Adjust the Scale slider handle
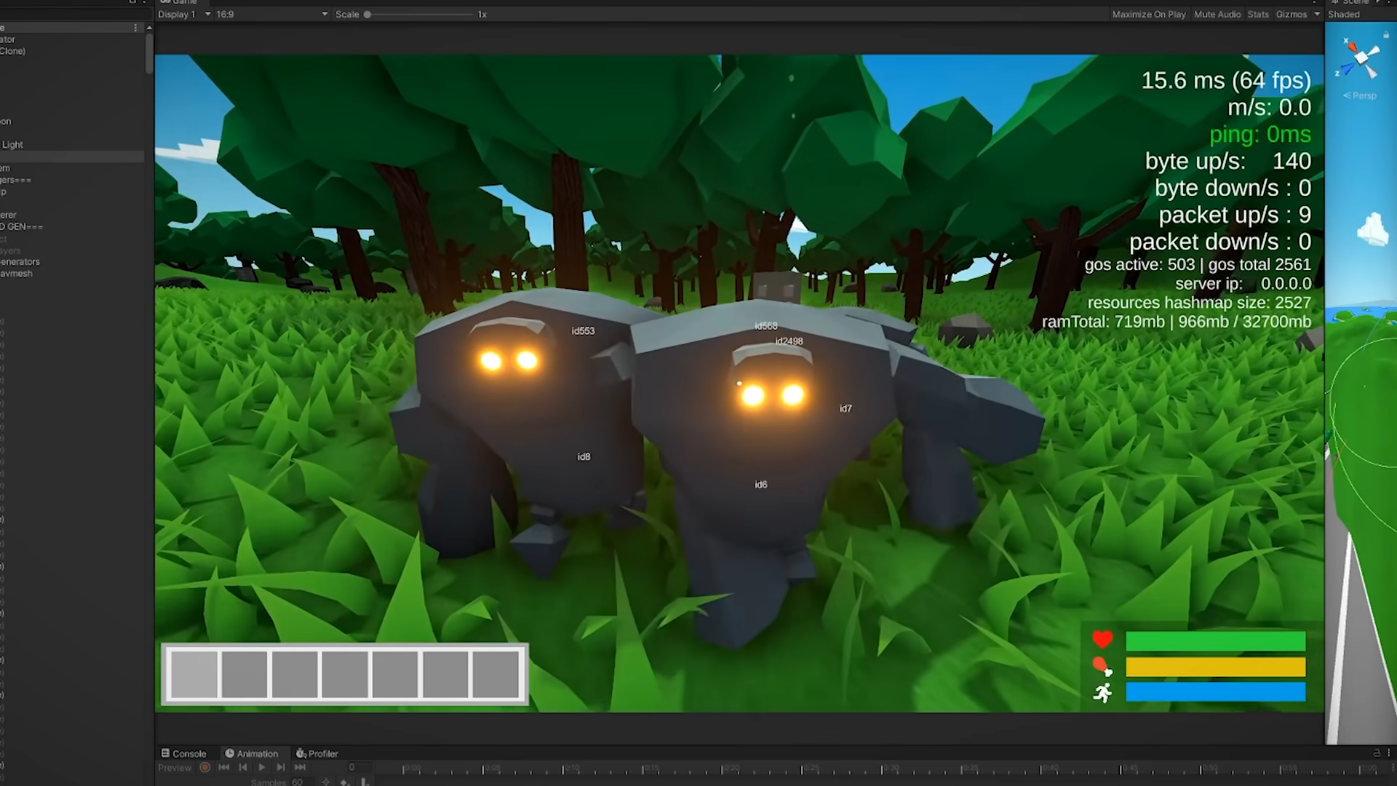The width and height of the screenshot is (1397, 786). [368, 14]
